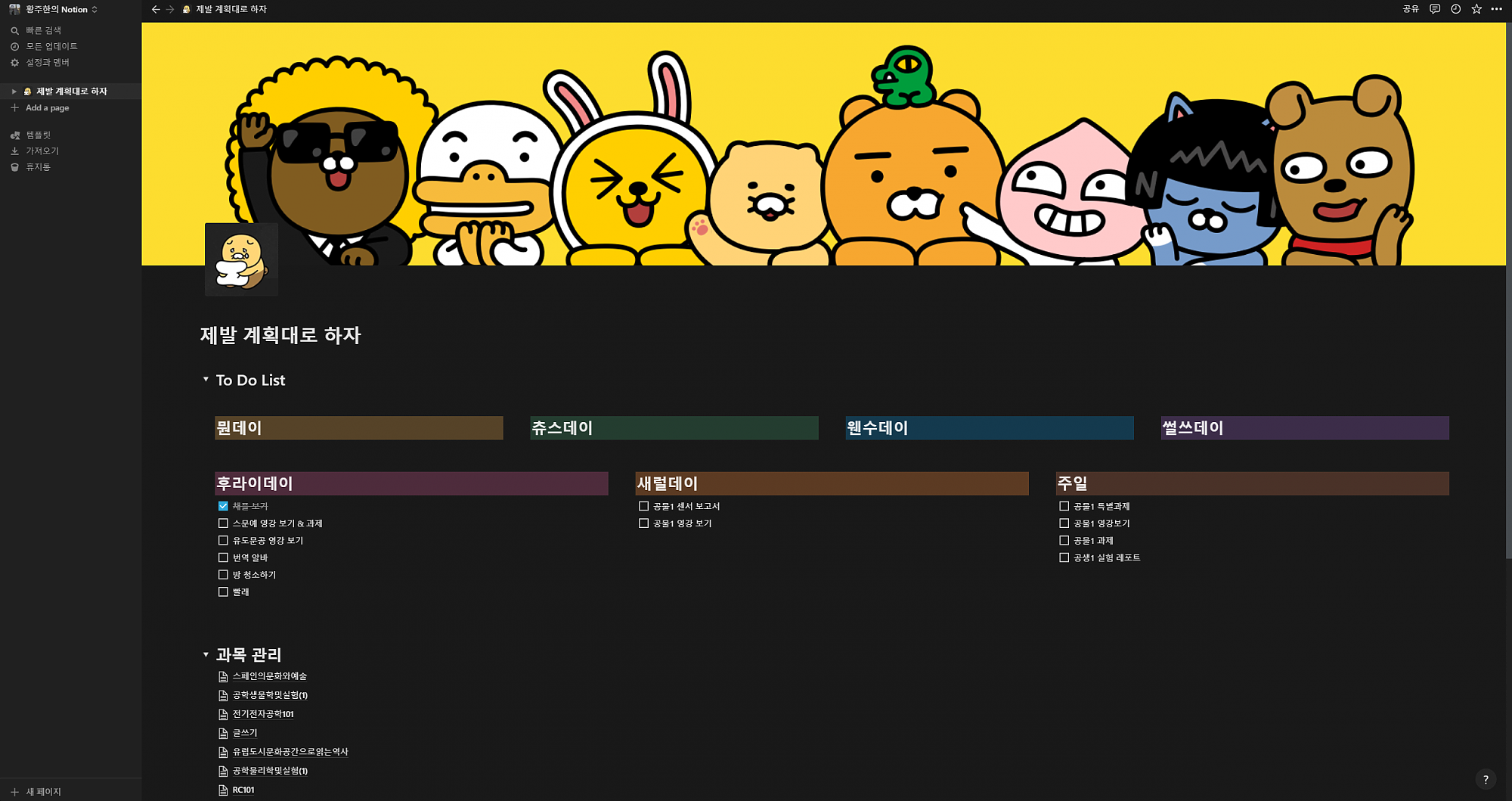Open page link 전기전자공학101

tap(263, 714)
